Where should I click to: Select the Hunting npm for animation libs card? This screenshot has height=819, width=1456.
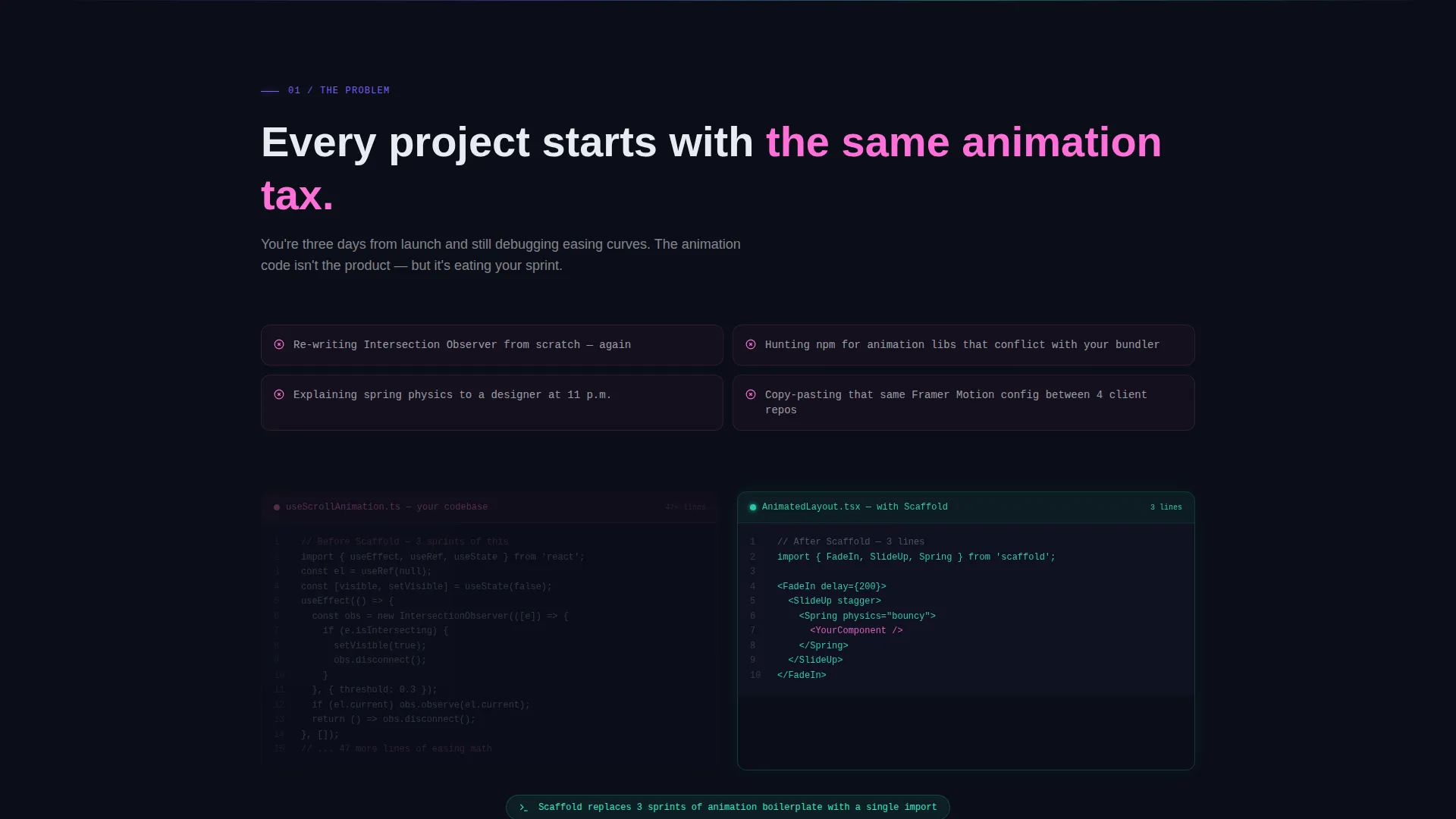[x=964, y=345]
